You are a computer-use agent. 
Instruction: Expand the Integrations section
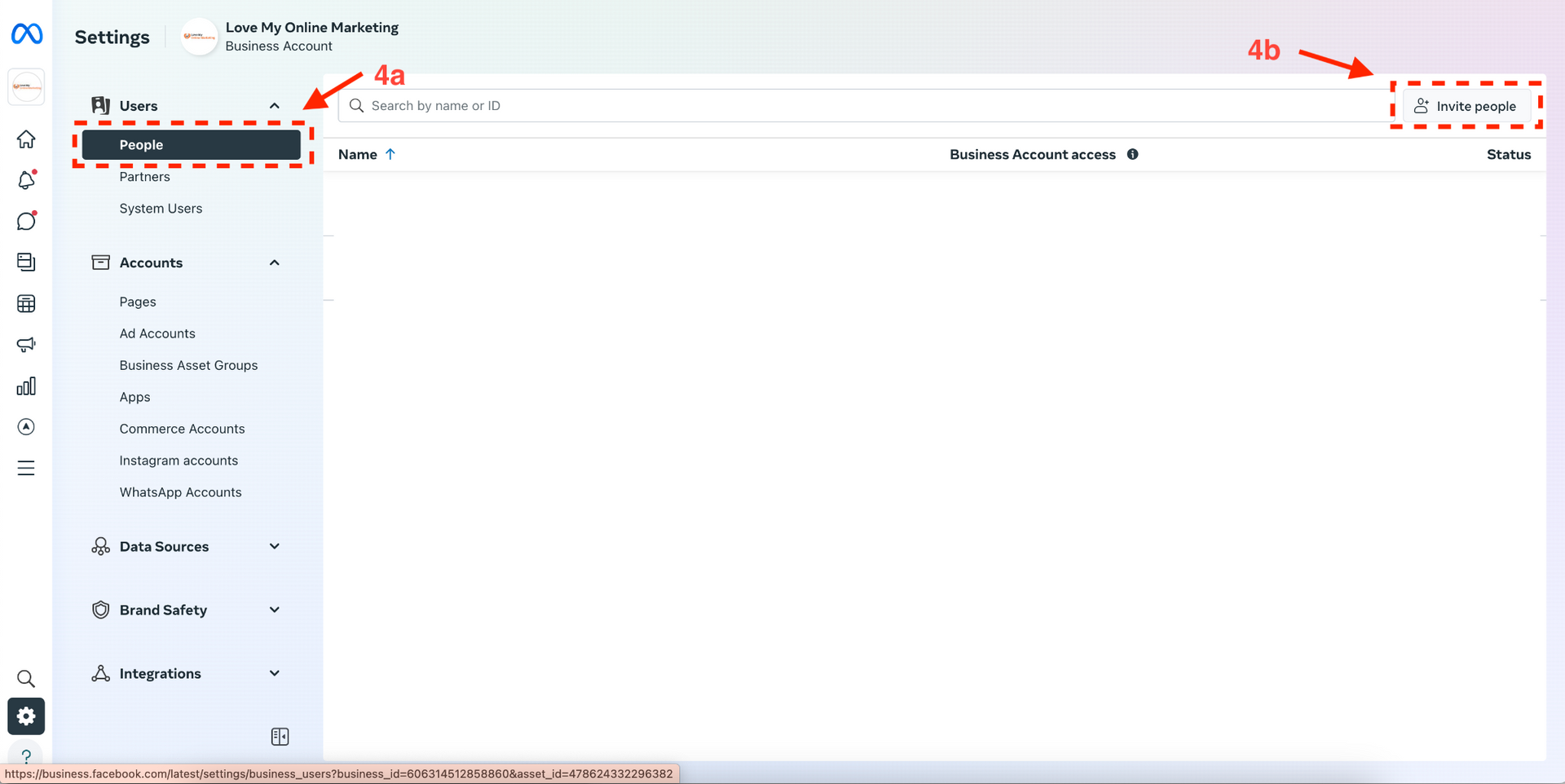tap(275, 673)
